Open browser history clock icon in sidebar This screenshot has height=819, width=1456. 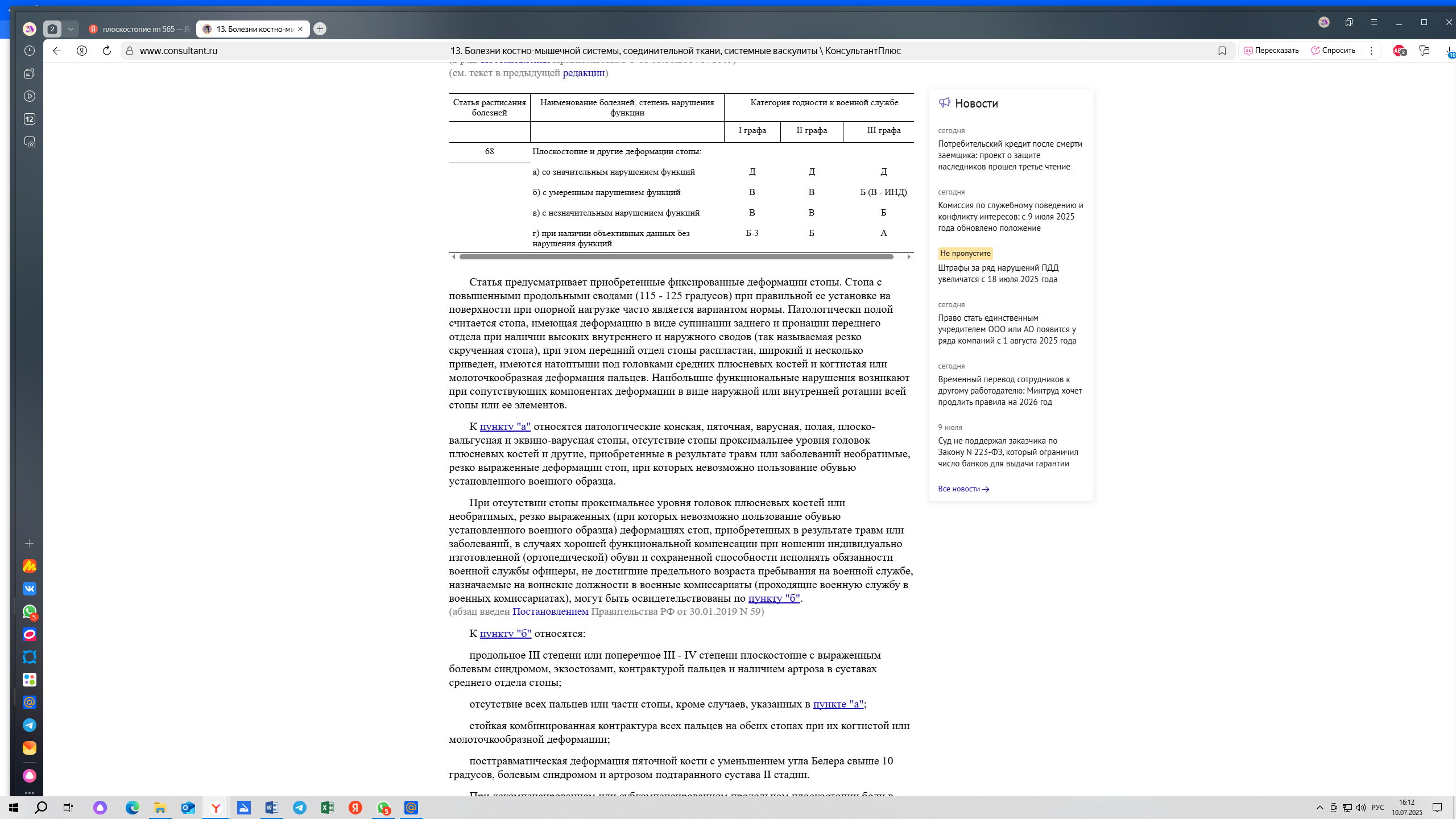[x=30, y=51]
